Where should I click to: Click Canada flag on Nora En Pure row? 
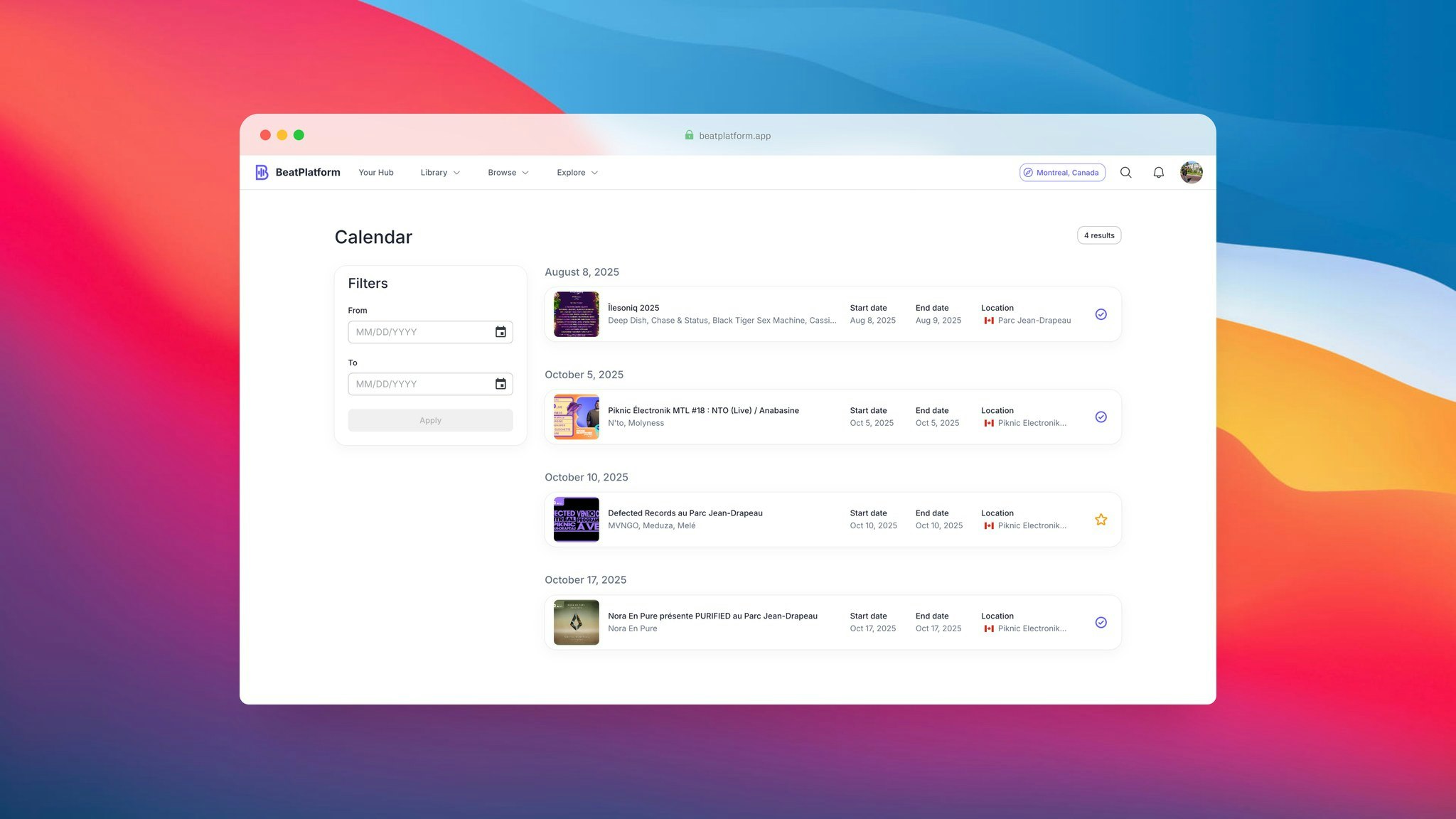pyautogui.click(x=989, y=628)
